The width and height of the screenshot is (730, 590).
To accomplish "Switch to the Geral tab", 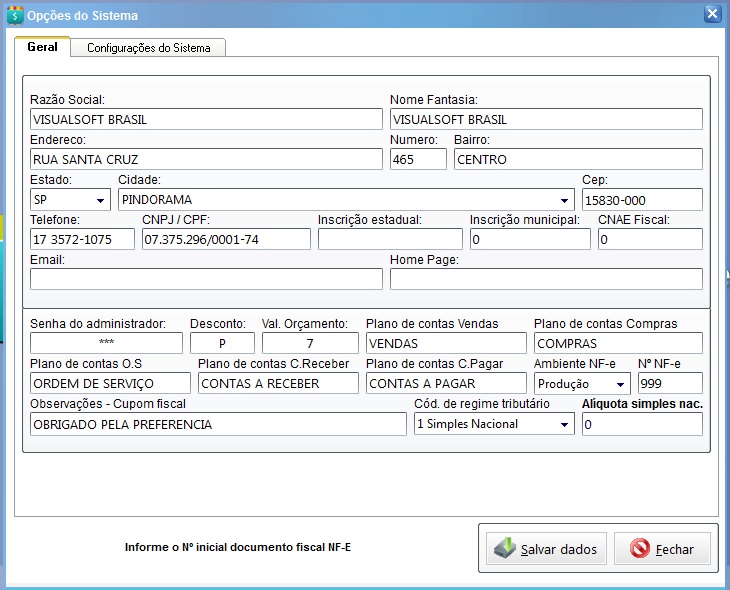I will point(42,47).
